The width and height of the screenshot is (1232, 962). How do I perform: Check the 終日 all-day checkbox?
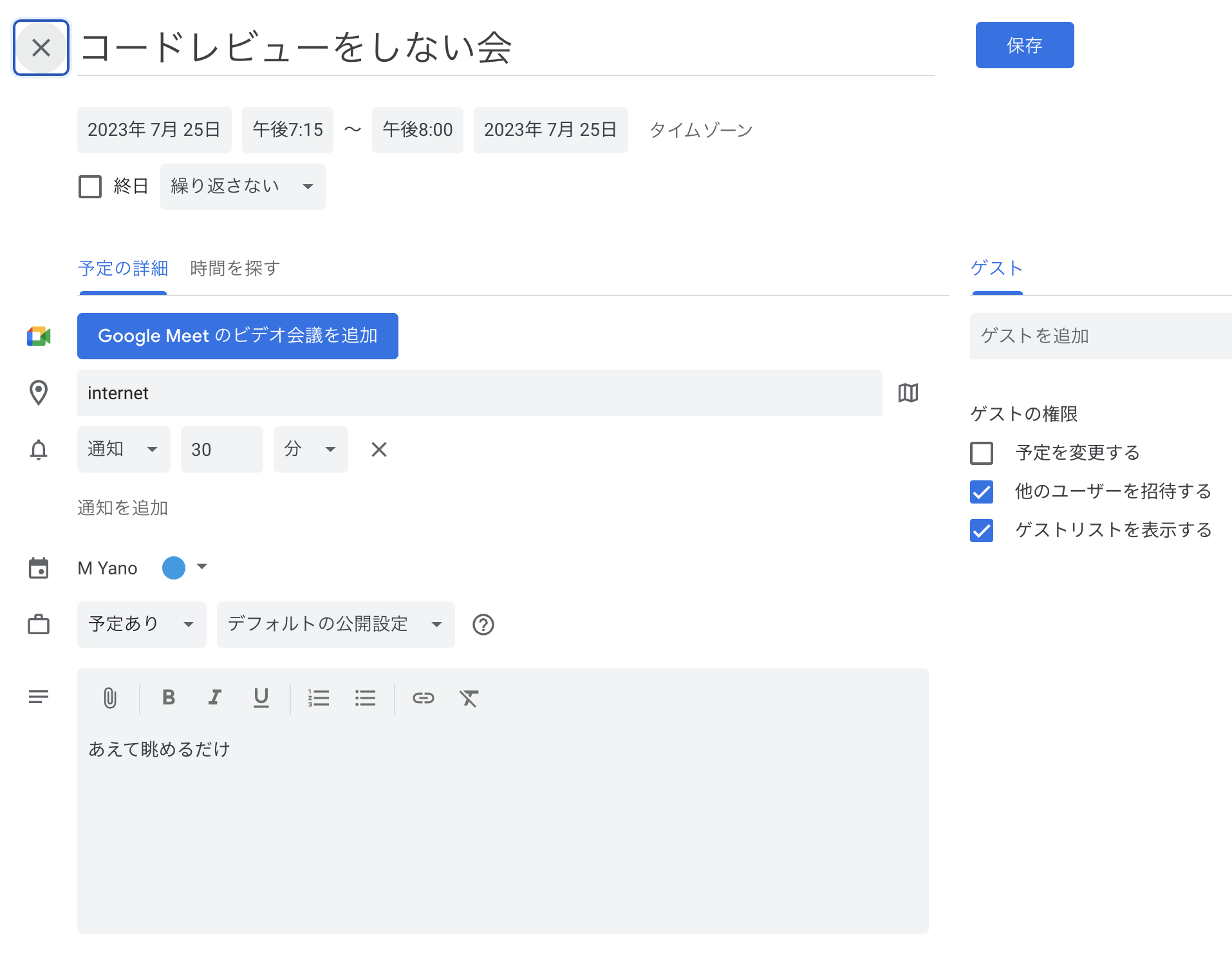pos(90,187)
